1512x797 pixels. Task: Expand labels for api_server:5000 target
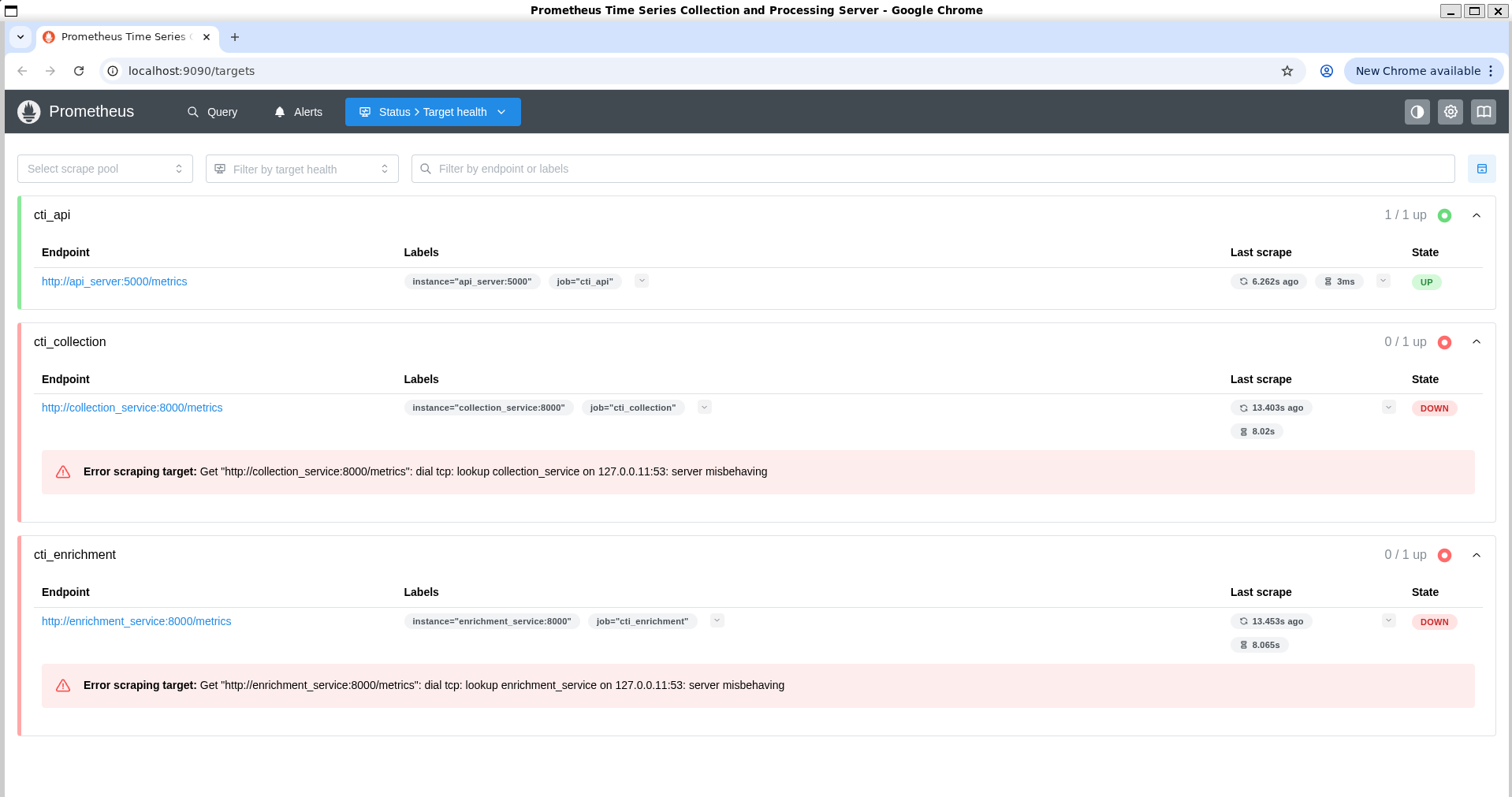tap(642, 281)
